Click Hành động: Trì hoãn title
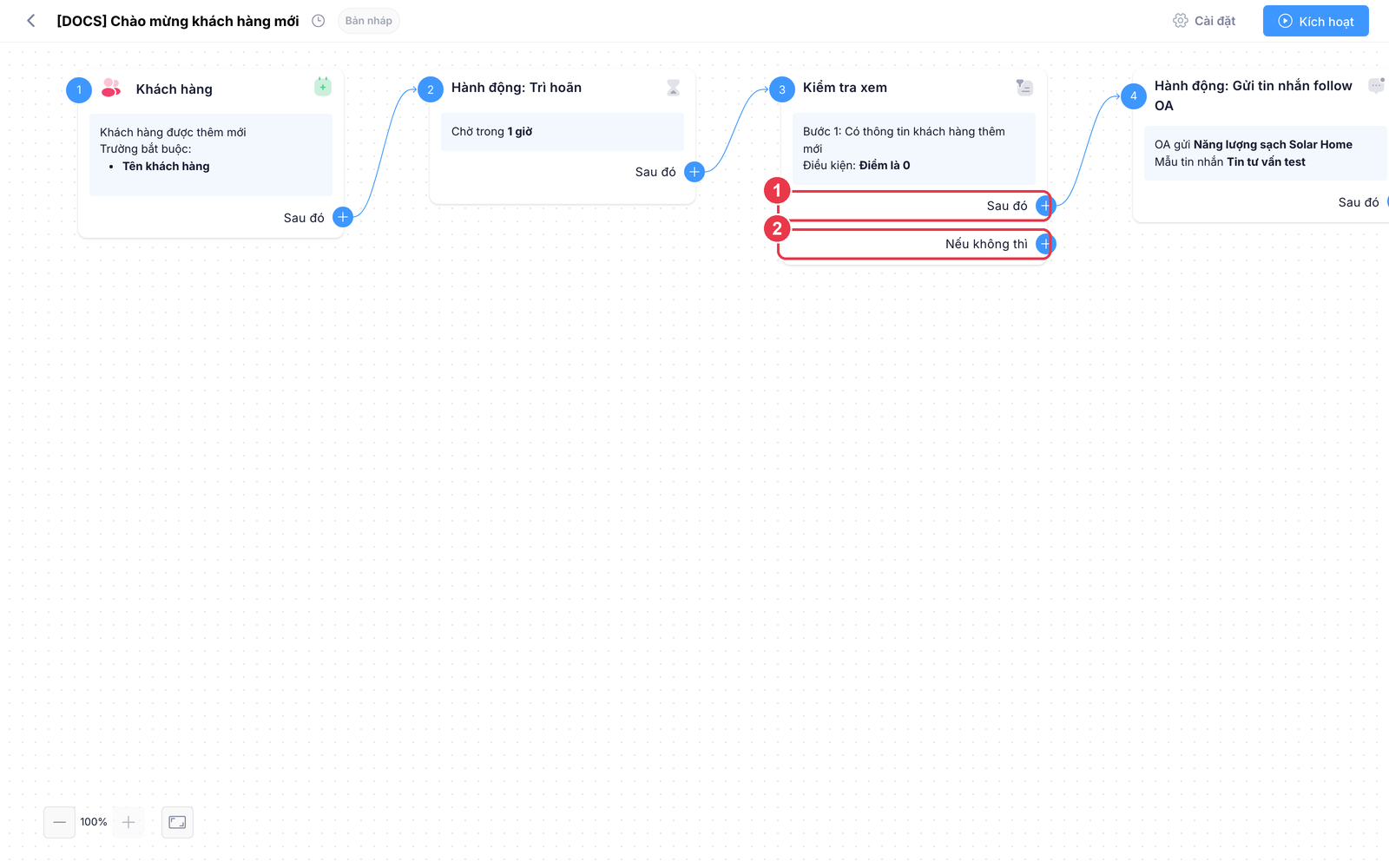This screenshot has height=868, width=1389. pyautogui.click(x=517, y=88)
